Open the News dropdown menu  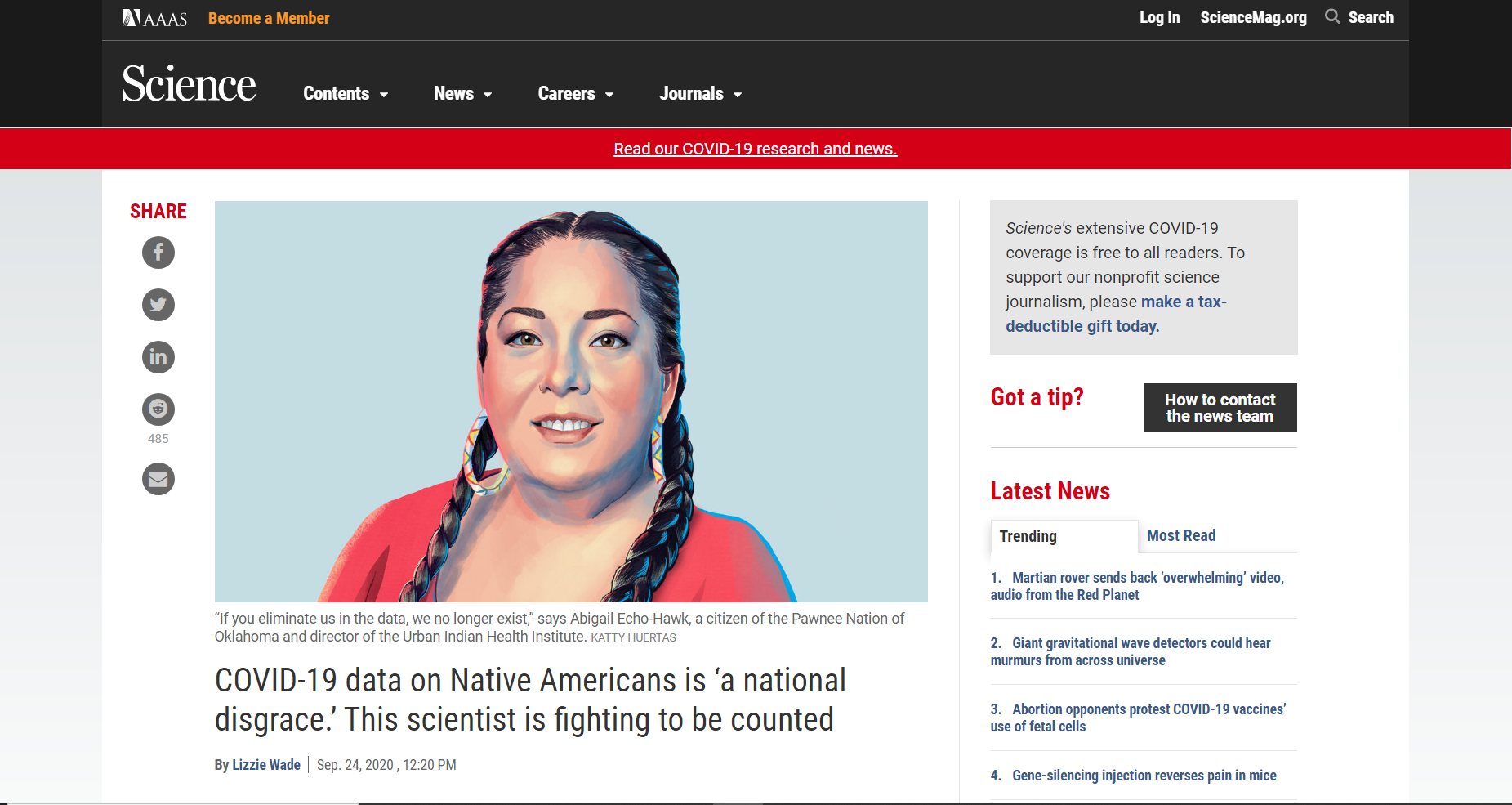[462, 94]
